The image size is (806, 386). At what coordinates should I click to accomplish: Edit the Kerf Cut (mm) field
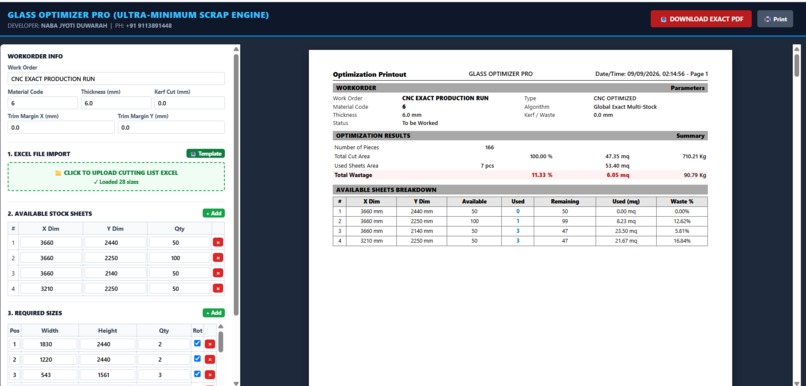[x=190, y=103]
